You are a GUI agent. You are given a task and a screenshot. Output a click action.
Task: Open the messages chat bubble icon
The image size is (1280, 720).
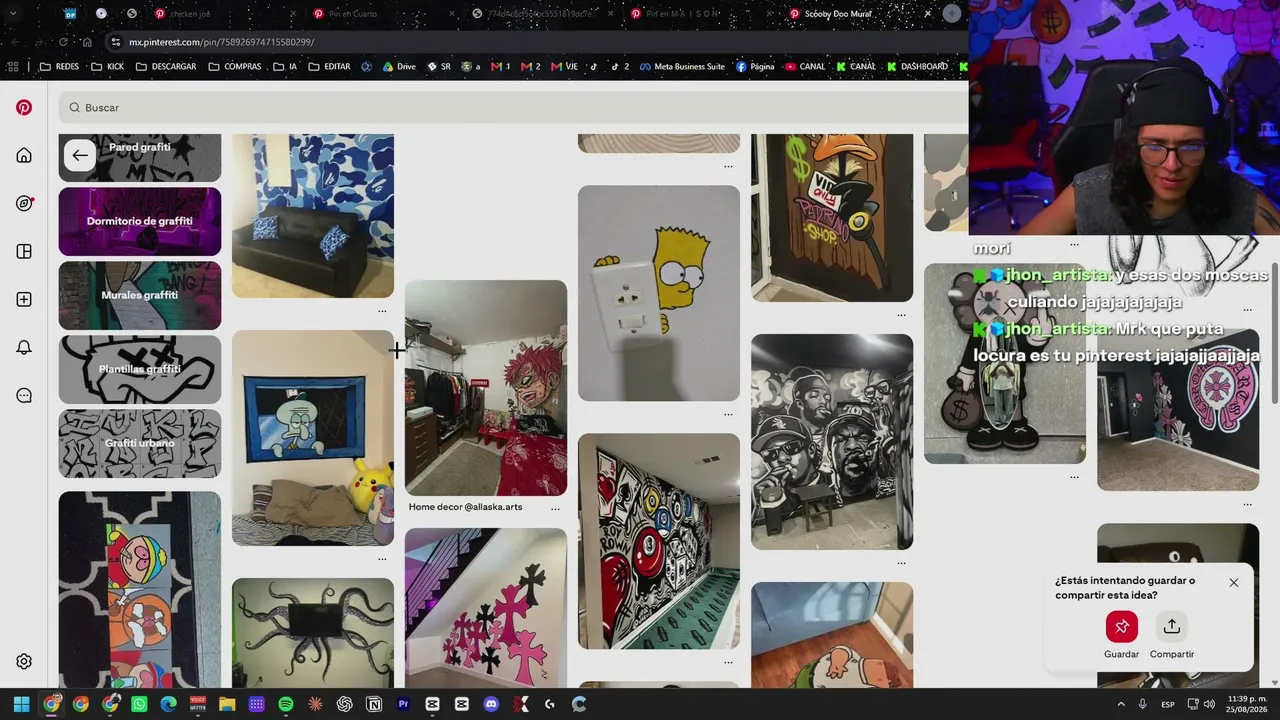(x=24, y=396)
